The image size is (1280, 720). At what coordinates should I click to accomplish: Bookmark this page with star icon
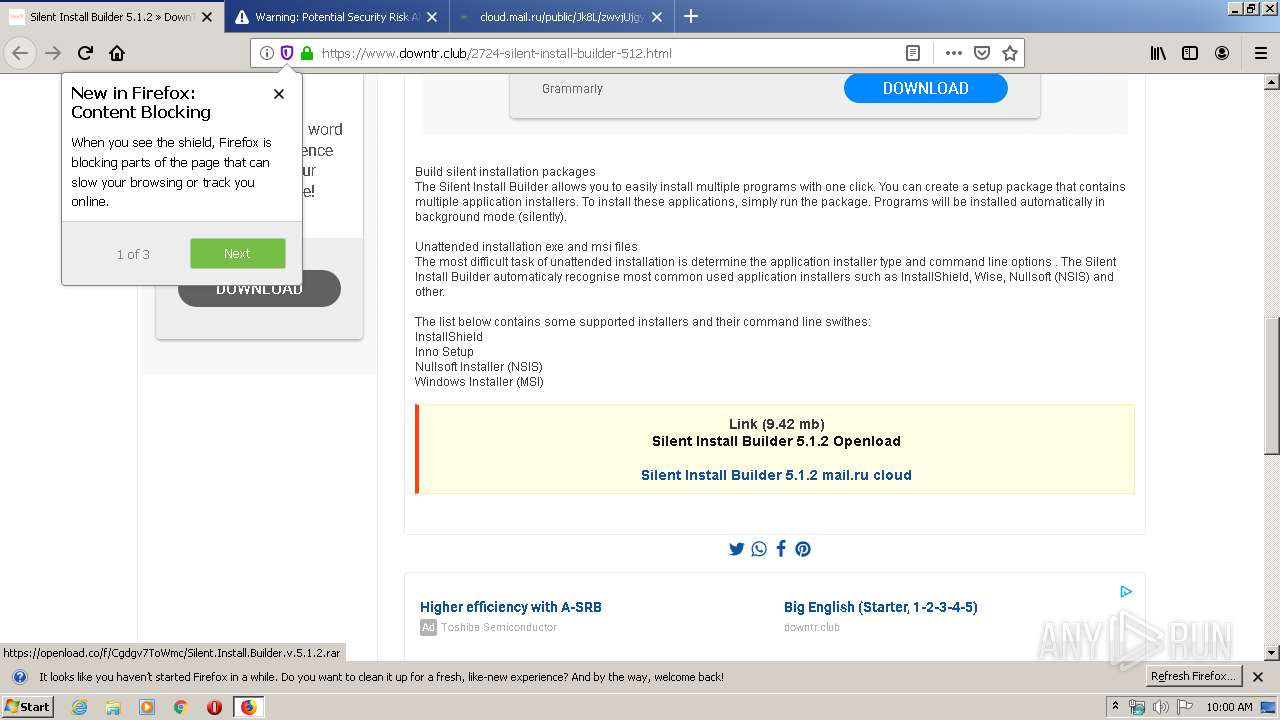click(x=1010, y=53)
